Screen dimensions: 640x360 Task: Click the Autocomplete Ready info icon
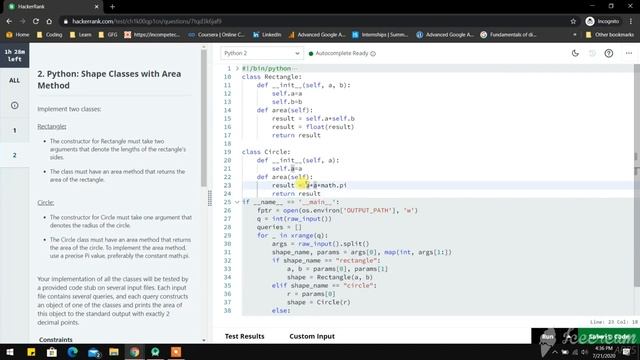coord(373,53)
